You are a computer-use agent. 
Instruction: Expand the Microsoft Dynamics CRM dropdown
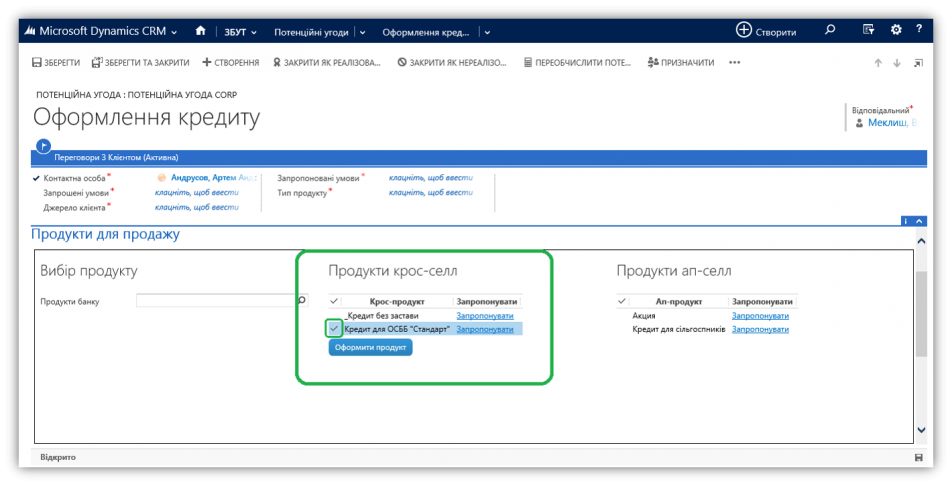pyautogui.click(x=175, y=31)
